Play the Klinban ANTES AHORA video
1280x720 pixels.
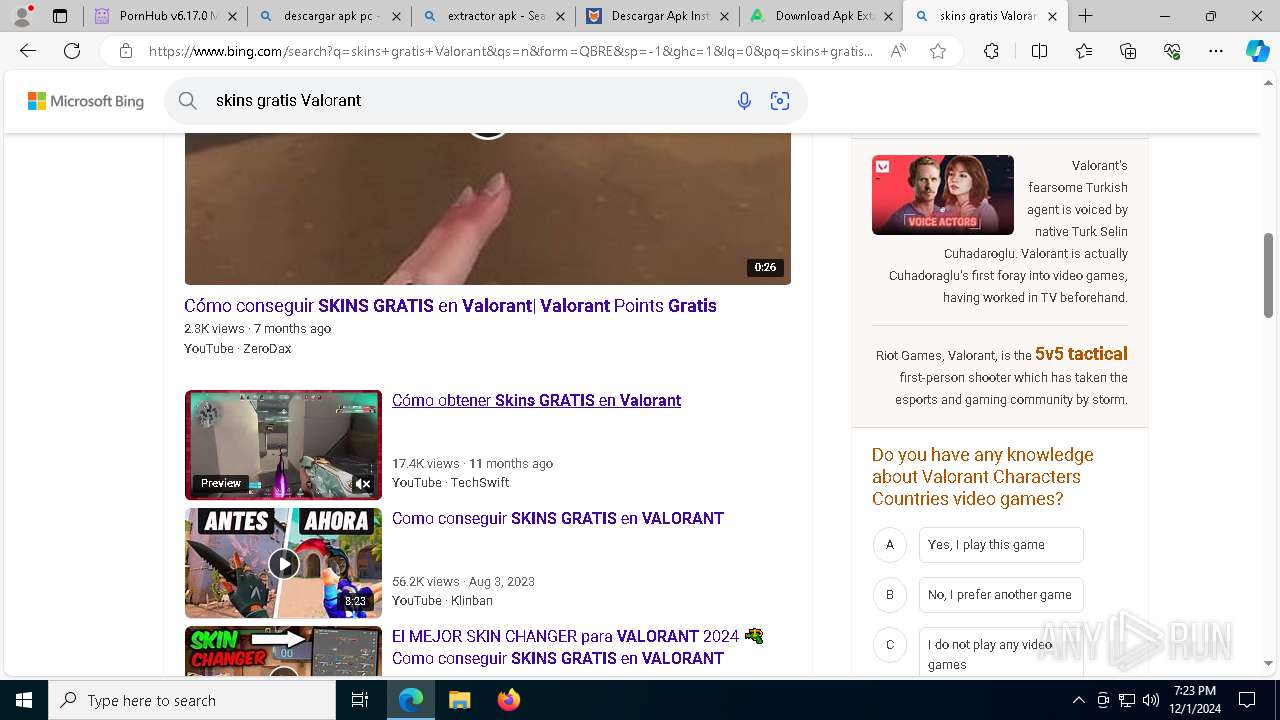284,563
